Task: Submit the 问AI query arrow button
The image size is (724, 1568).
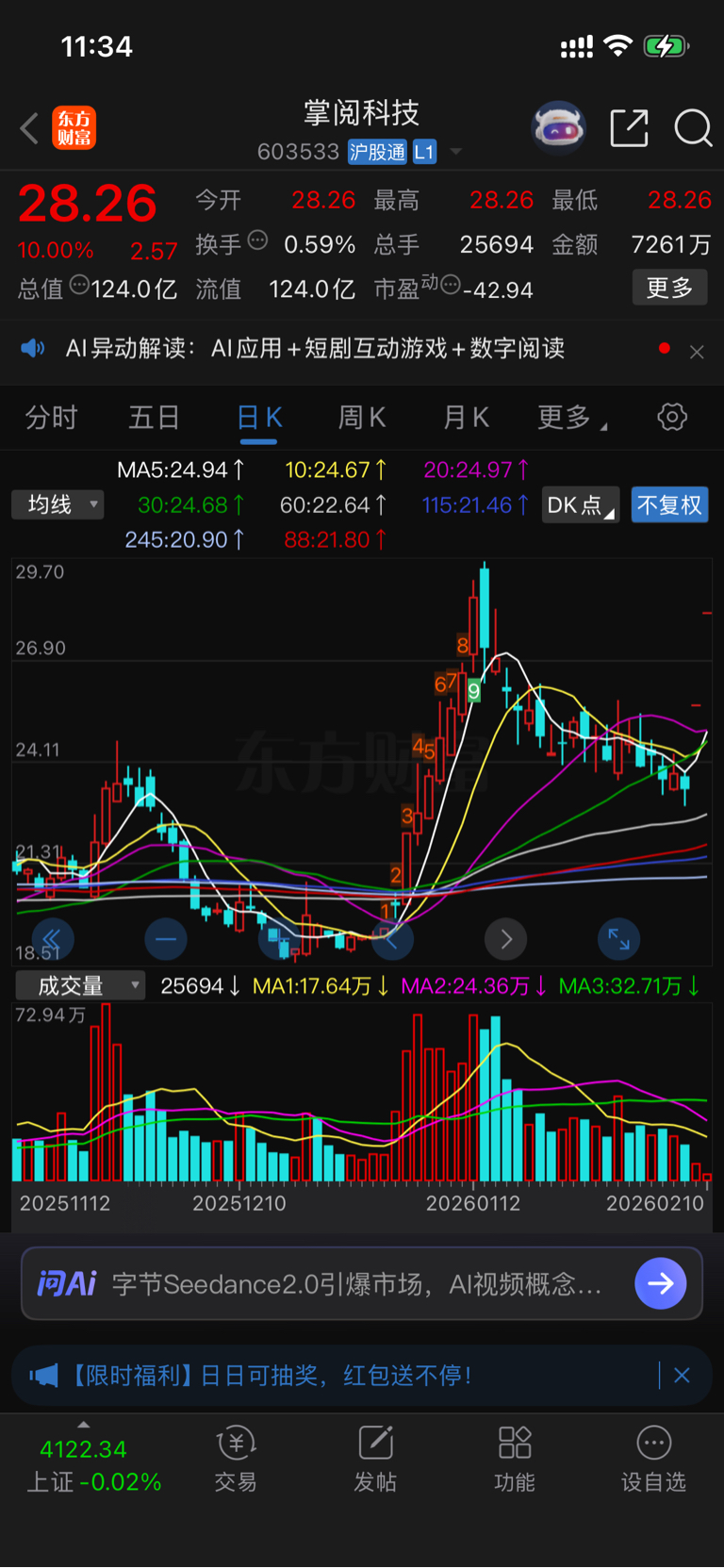Action: point(661,1283)
